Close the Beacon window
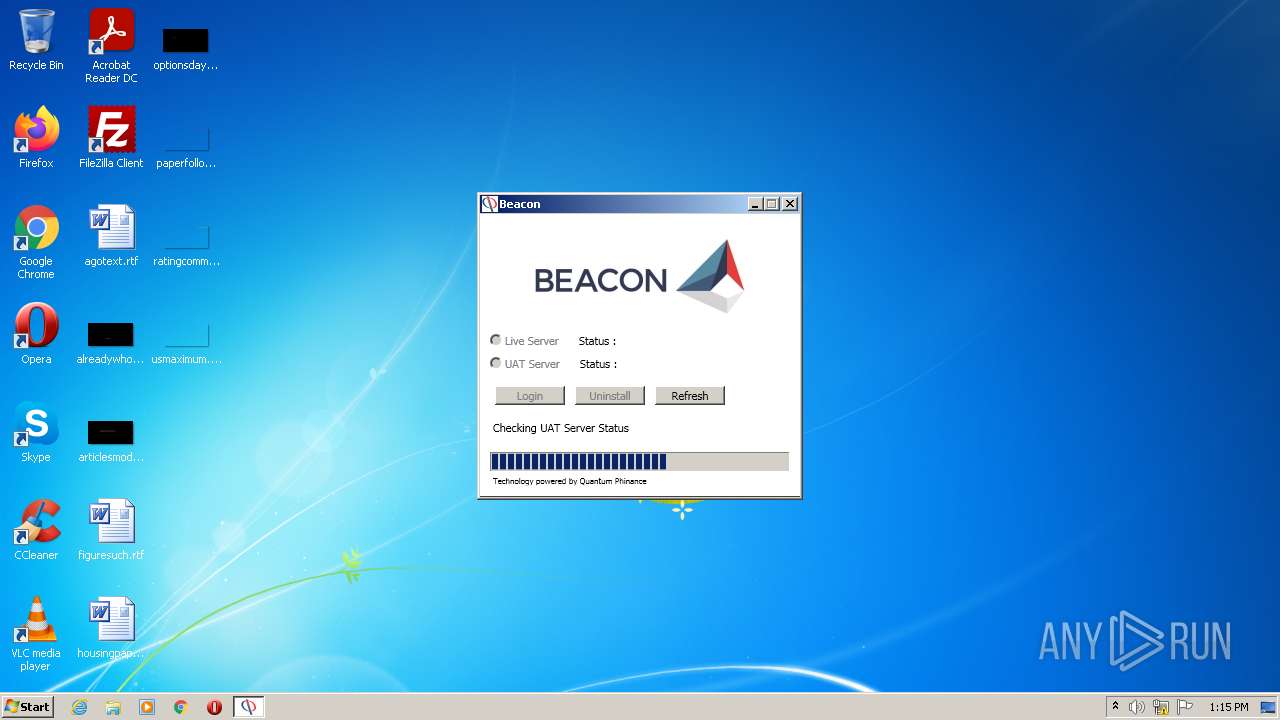Viewport: 1280px width, 720px height. tap(790, 204)
